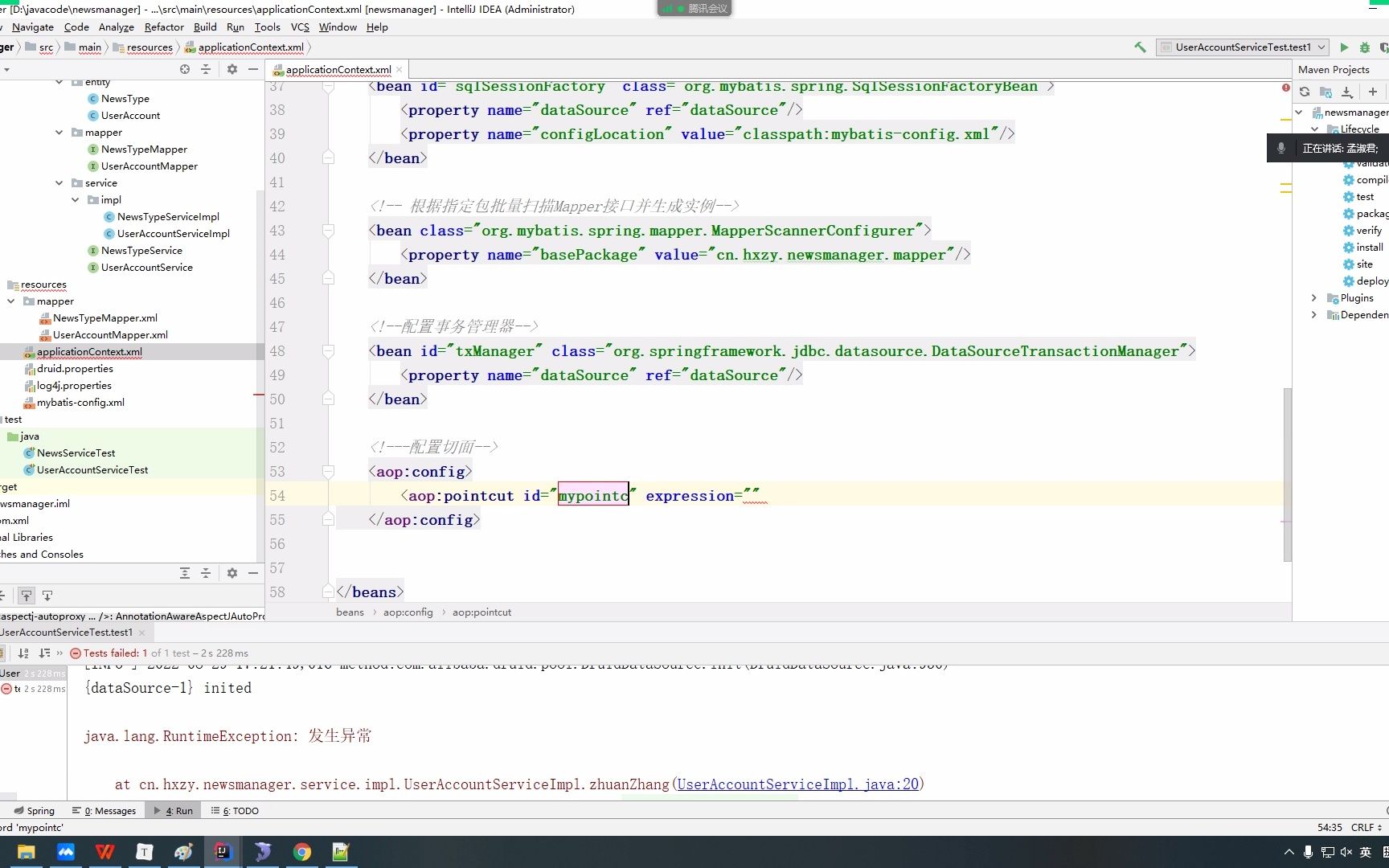Open Project panel settings gear
Screen dimensions: 1389x868
232,69
